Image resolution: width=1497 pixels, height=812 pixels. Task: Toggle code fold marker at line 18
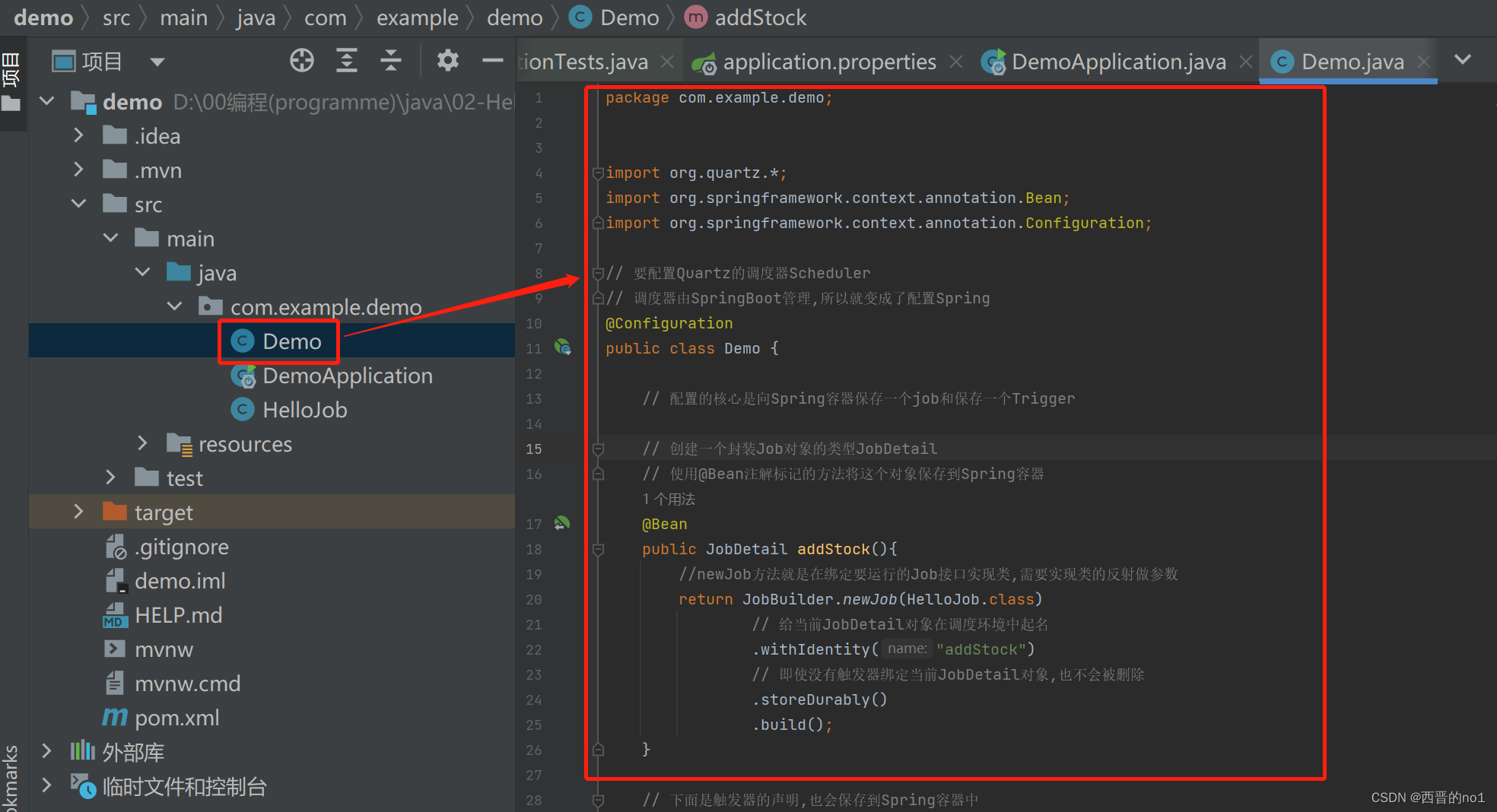[598, 549]
